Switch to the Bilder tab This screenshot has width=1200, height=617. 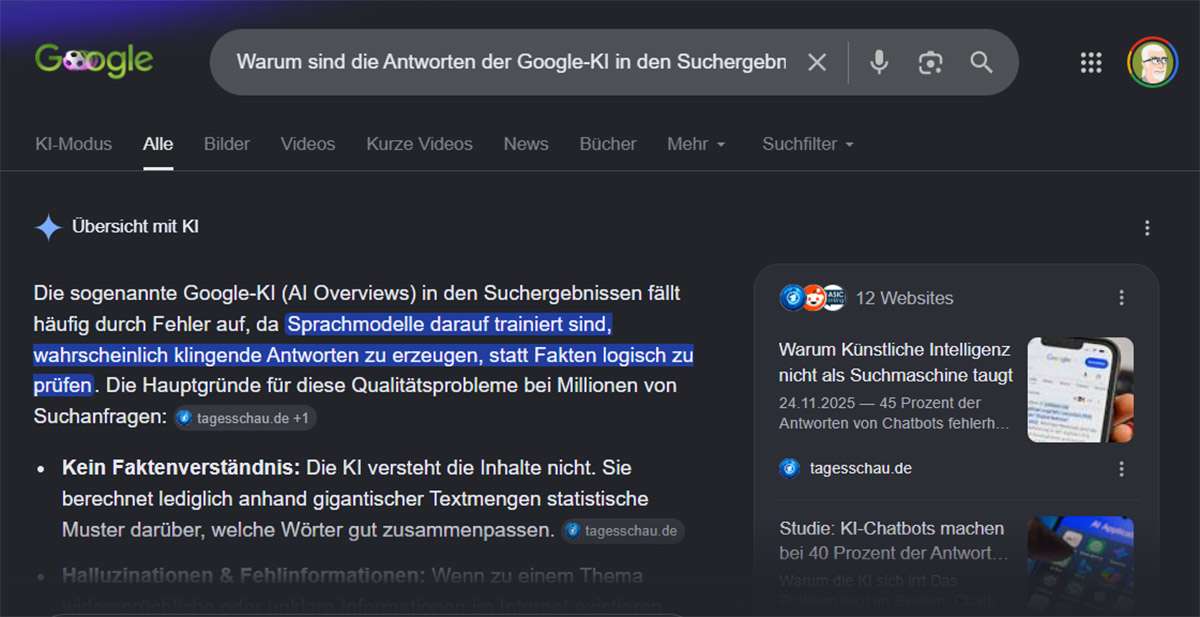227,144
